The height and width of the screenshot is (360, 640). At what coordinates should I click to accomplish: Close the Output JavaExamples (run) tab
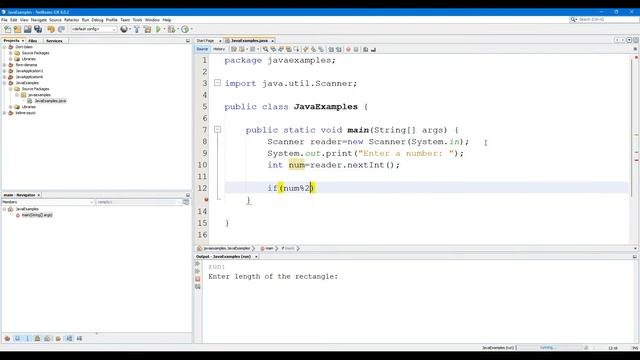click(x=256, y=257)
